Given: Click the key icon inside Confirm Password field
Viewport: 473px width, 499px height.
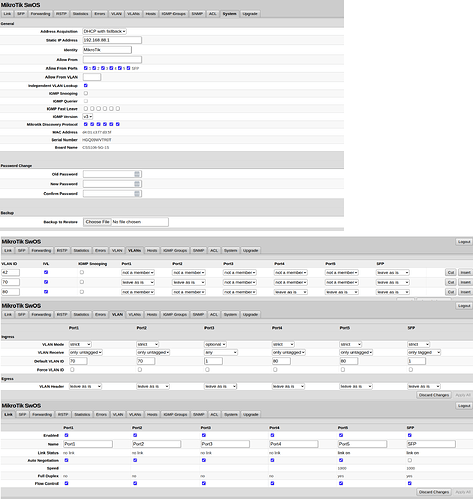Looking at the screenshot, I should pos(137,193).
